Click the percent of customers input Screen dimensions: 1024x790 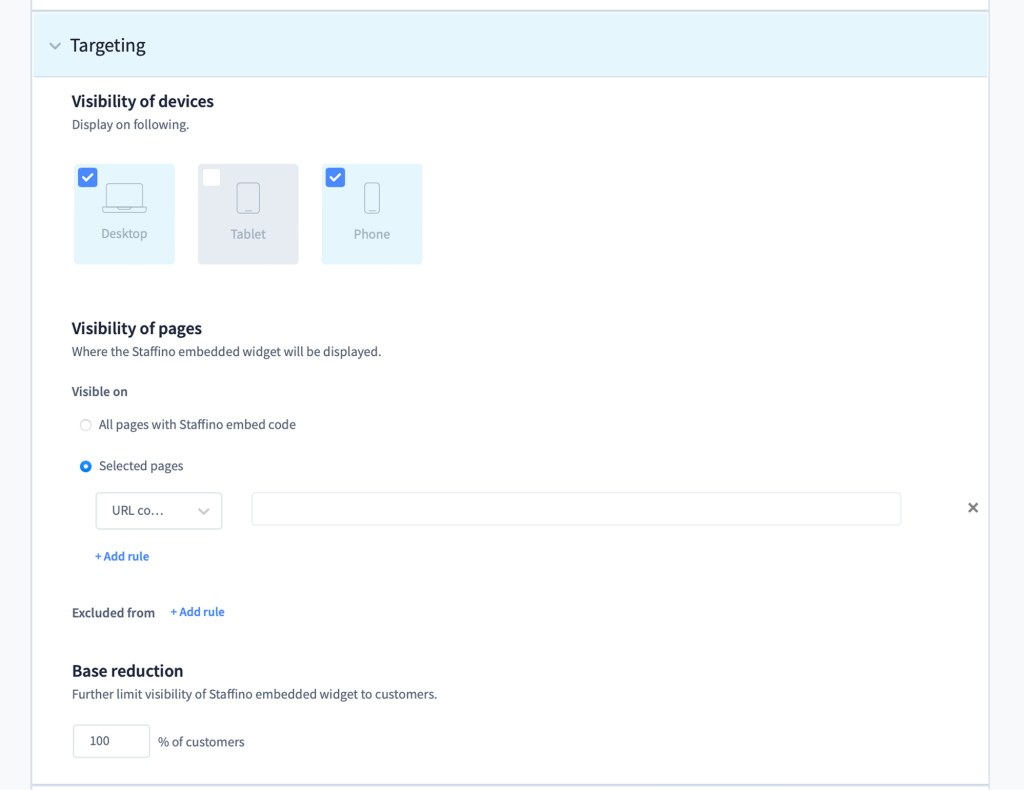tap(111, 741)
